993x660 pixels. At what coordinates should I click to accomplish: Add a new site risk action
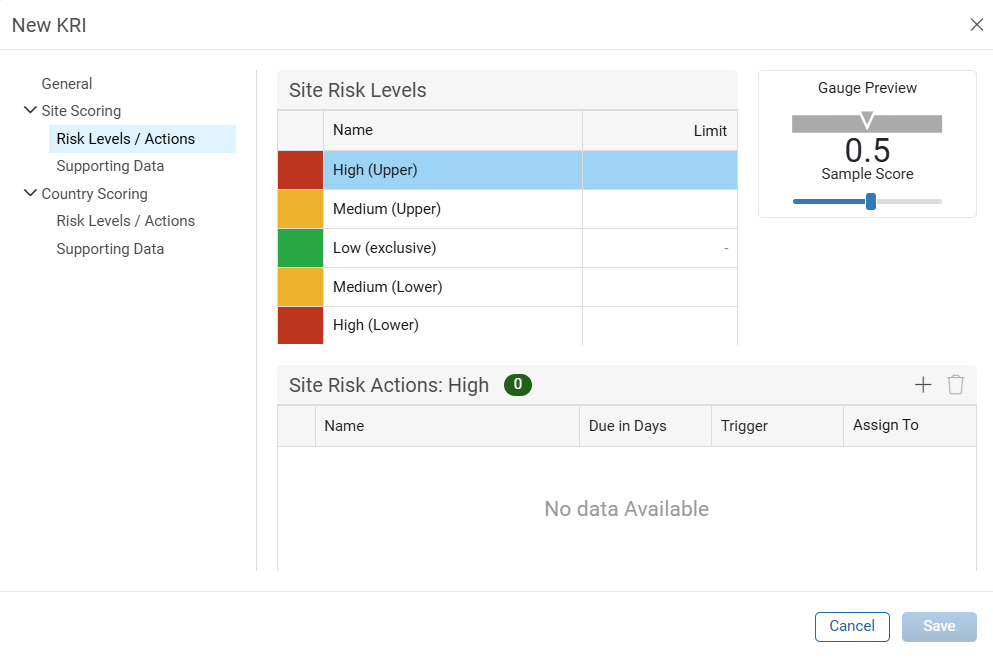(923, 384)
